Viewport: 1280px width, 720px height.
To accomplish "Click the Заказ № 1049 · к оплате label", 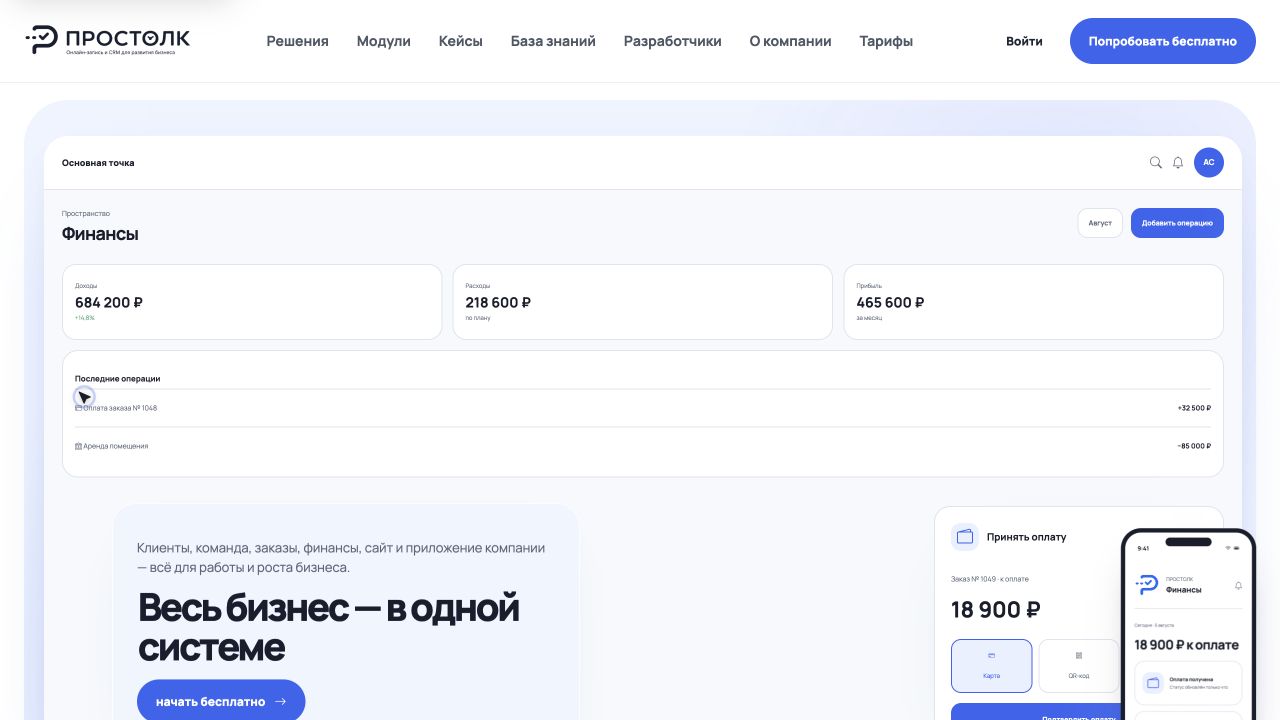I will coord(990,579).
